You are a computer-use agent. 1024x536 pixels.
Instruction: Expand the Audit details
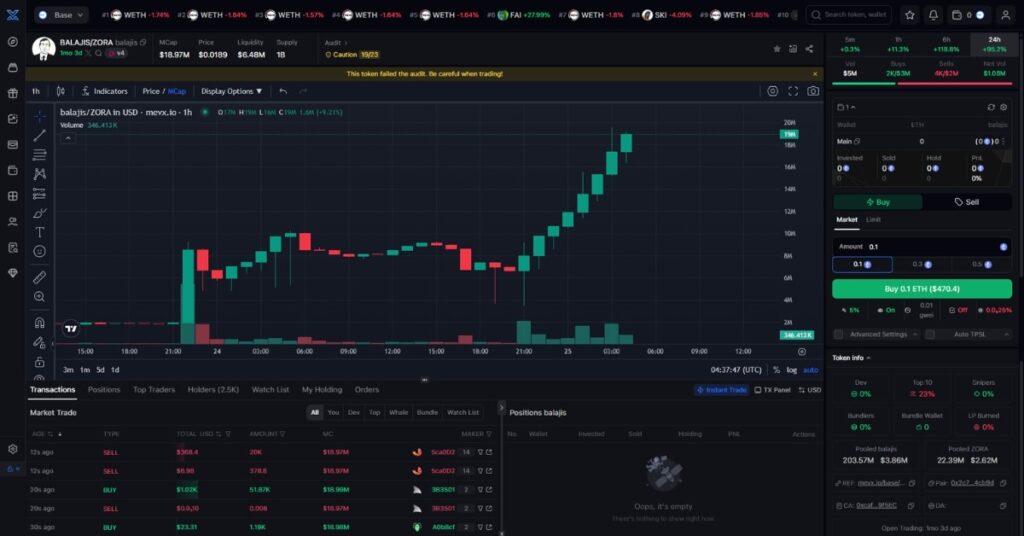[336, 42]
